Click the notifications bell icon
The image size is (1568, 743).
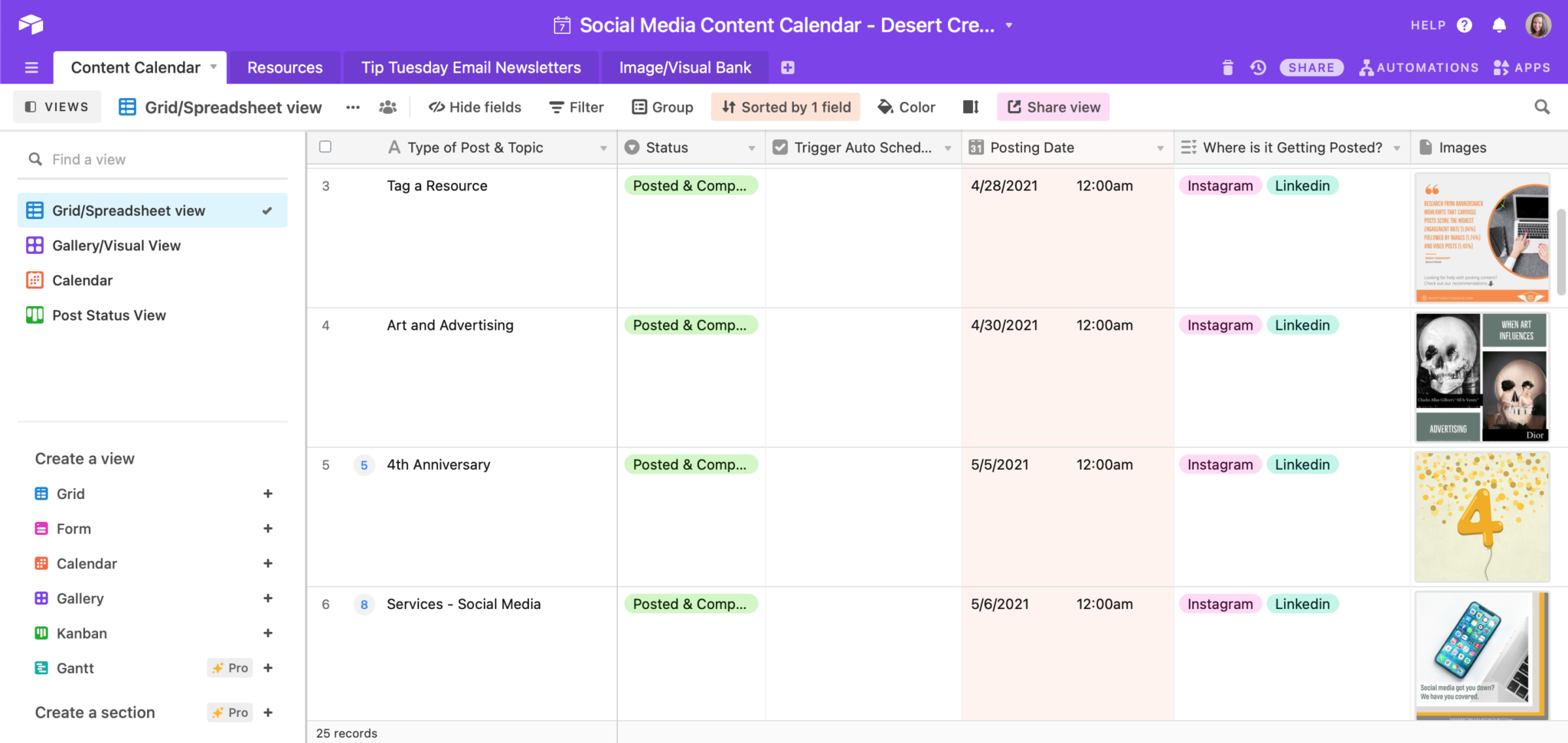1499,25
